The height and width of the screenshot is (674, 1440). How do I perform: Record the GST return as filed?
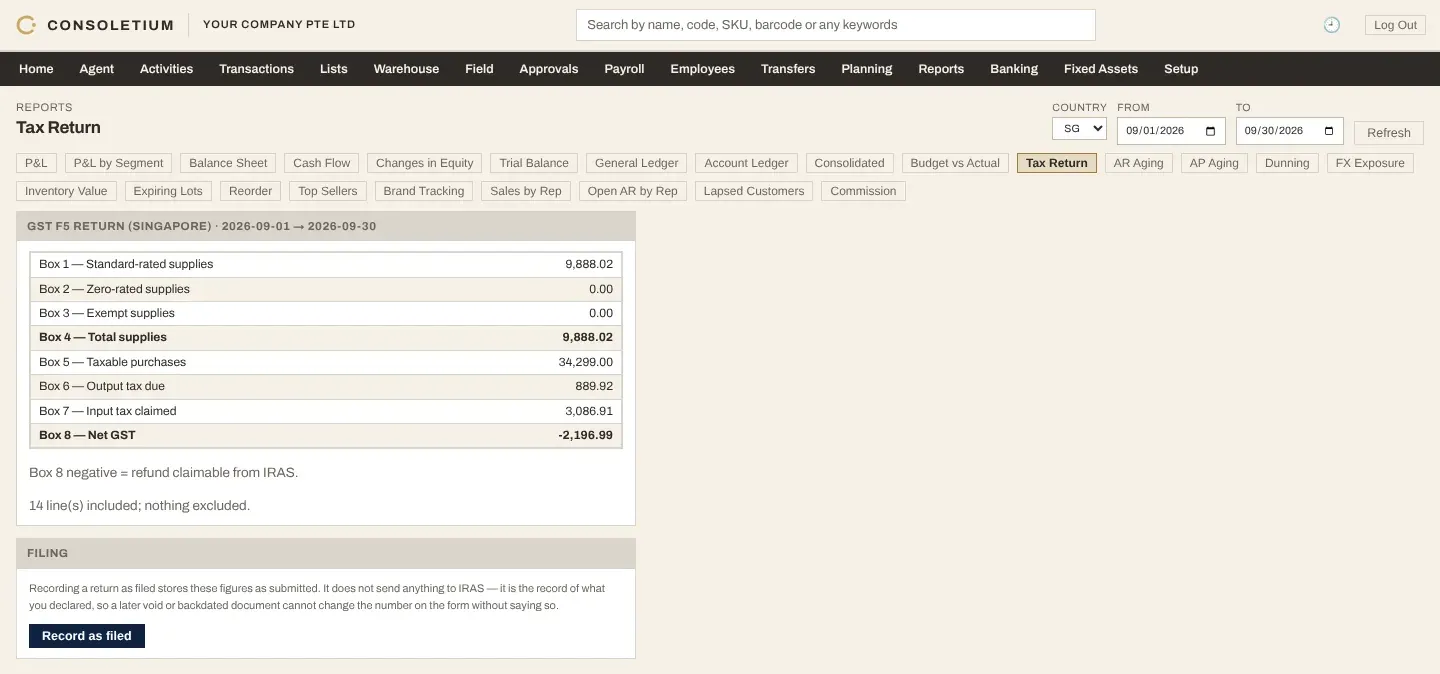pyautogui.click(x=87, y=636)
